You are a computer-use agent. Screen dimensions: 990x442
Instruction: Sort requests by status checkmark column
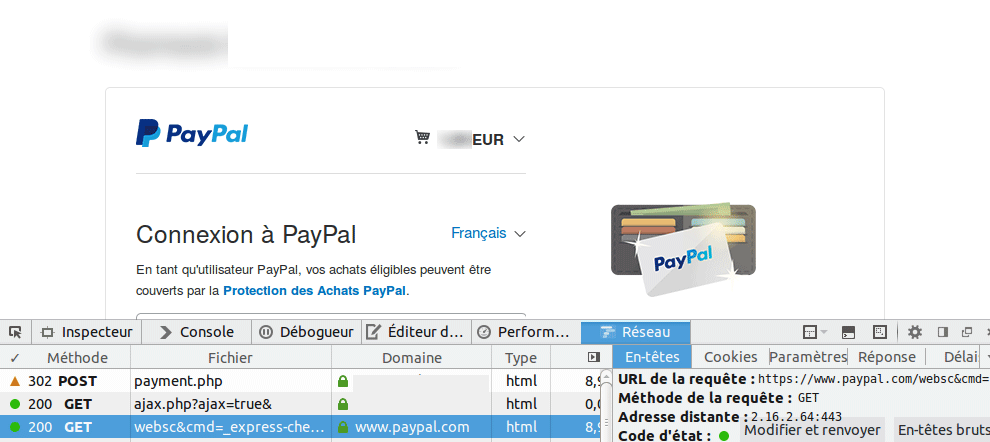pos(15,358)
